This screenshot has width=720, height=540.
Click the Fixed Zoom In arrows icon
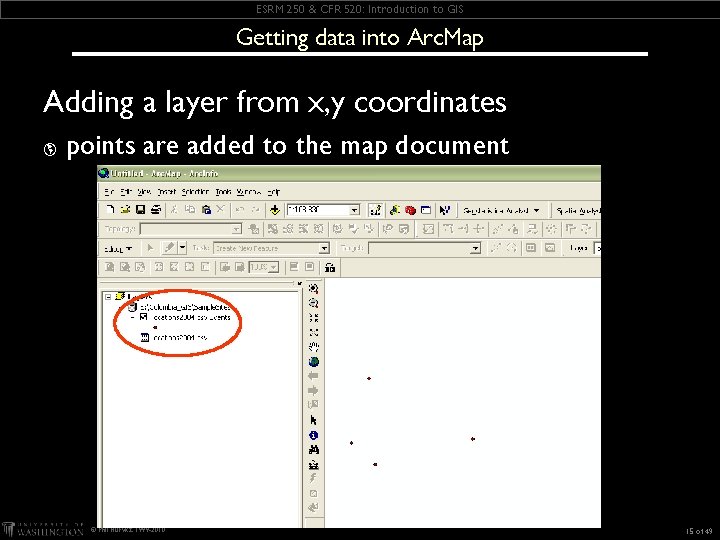(314, 318)
